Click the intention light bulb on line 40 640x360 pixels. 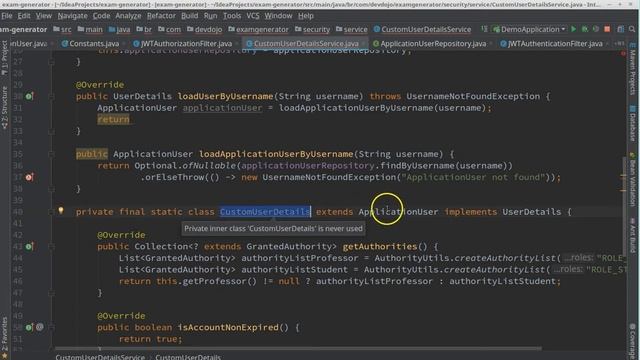(x=61, y=211)
